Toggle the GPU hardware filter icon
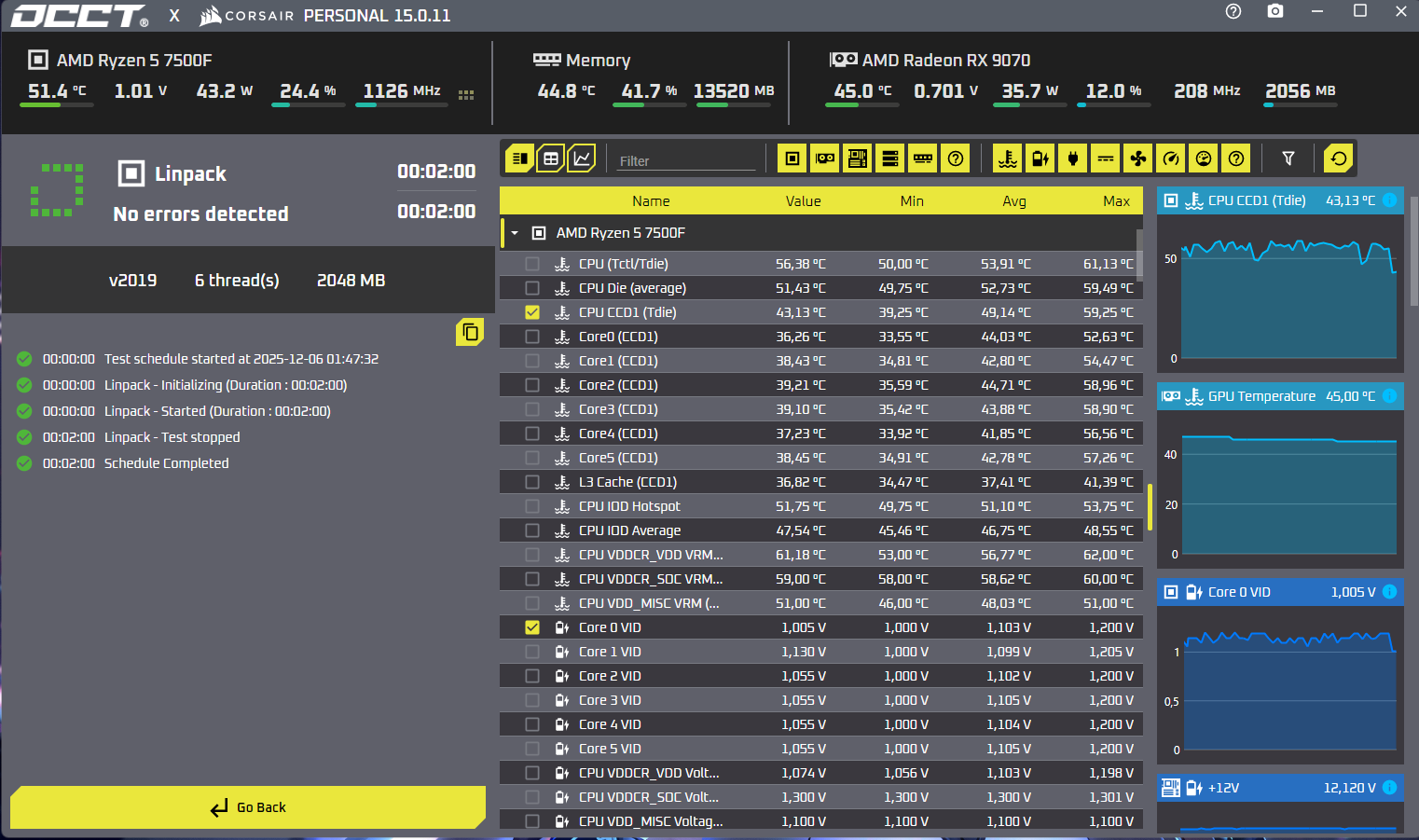Viewport: 1419px width, 840px height. click(x=825, y=158)
